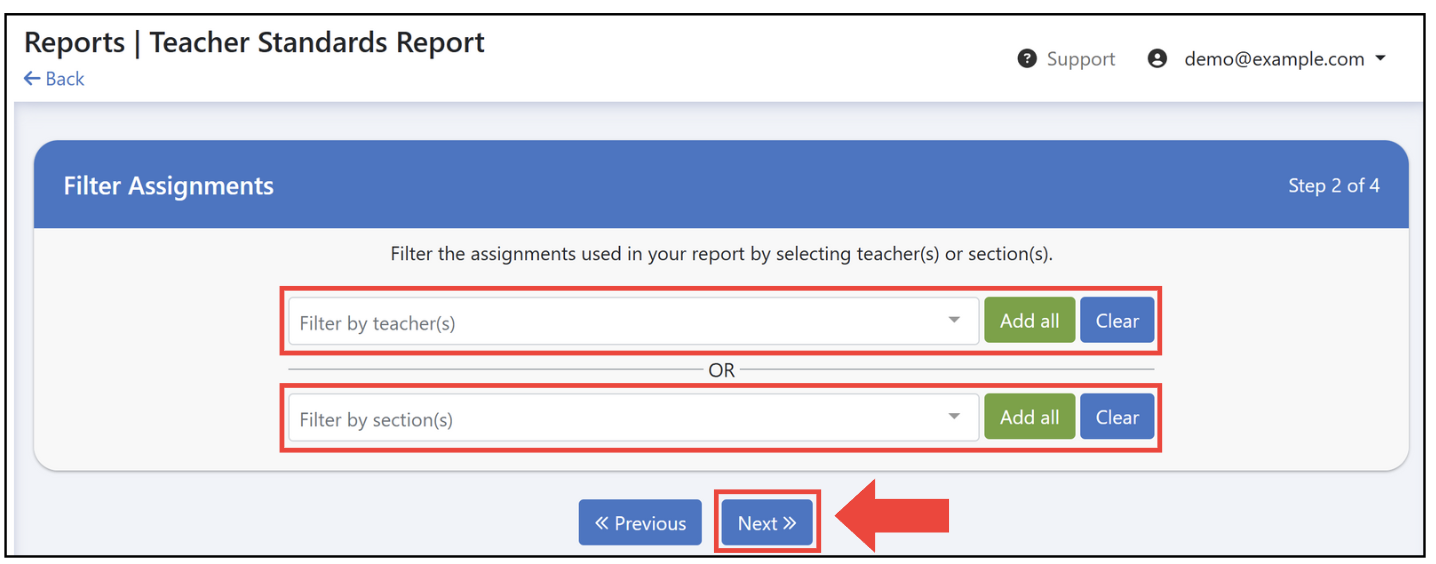
Task: Click the demo@example.com account label
Action: 1274,59
